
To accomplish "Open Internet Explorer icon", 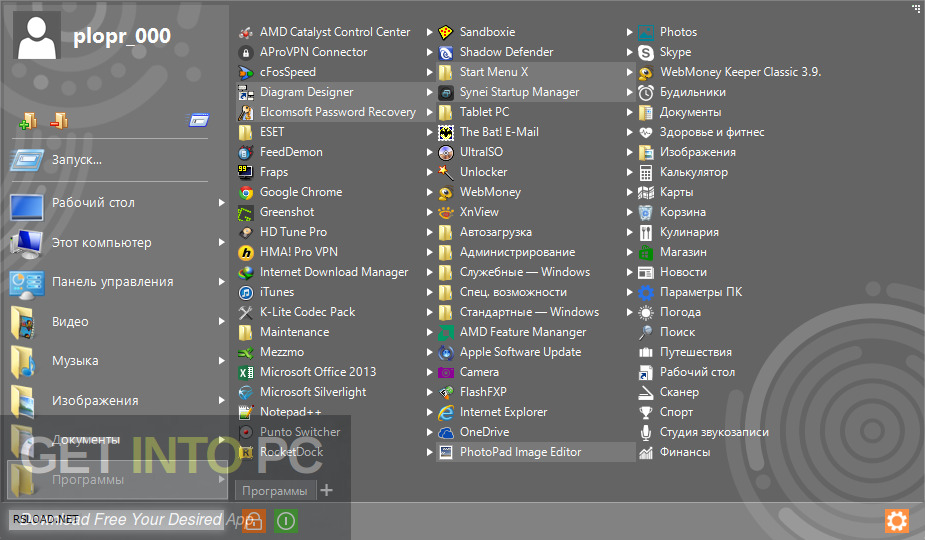I will [x=446, y=413].
